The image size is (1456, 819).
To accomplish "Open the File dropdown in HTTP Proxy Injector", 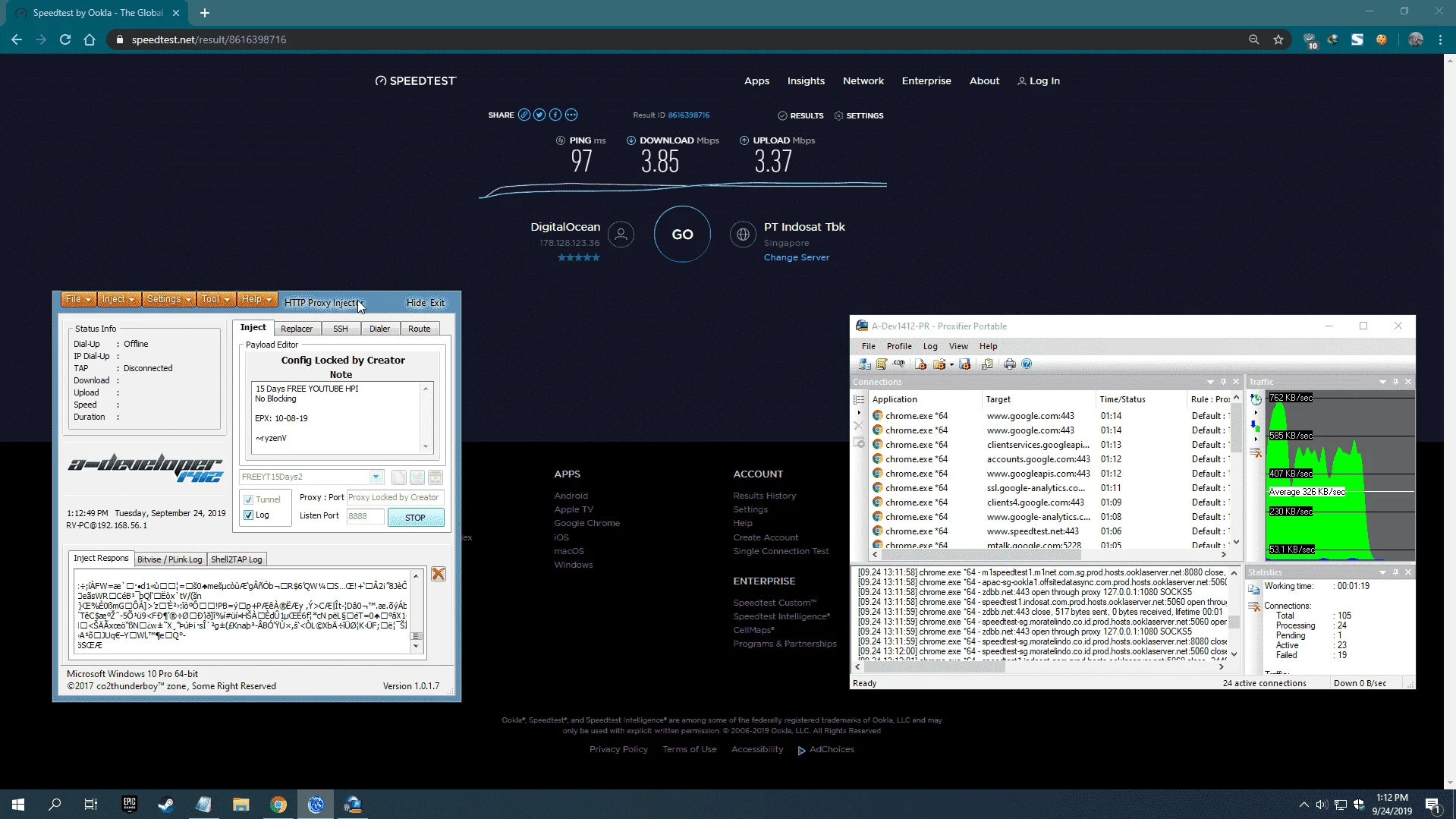I will 78,299.
